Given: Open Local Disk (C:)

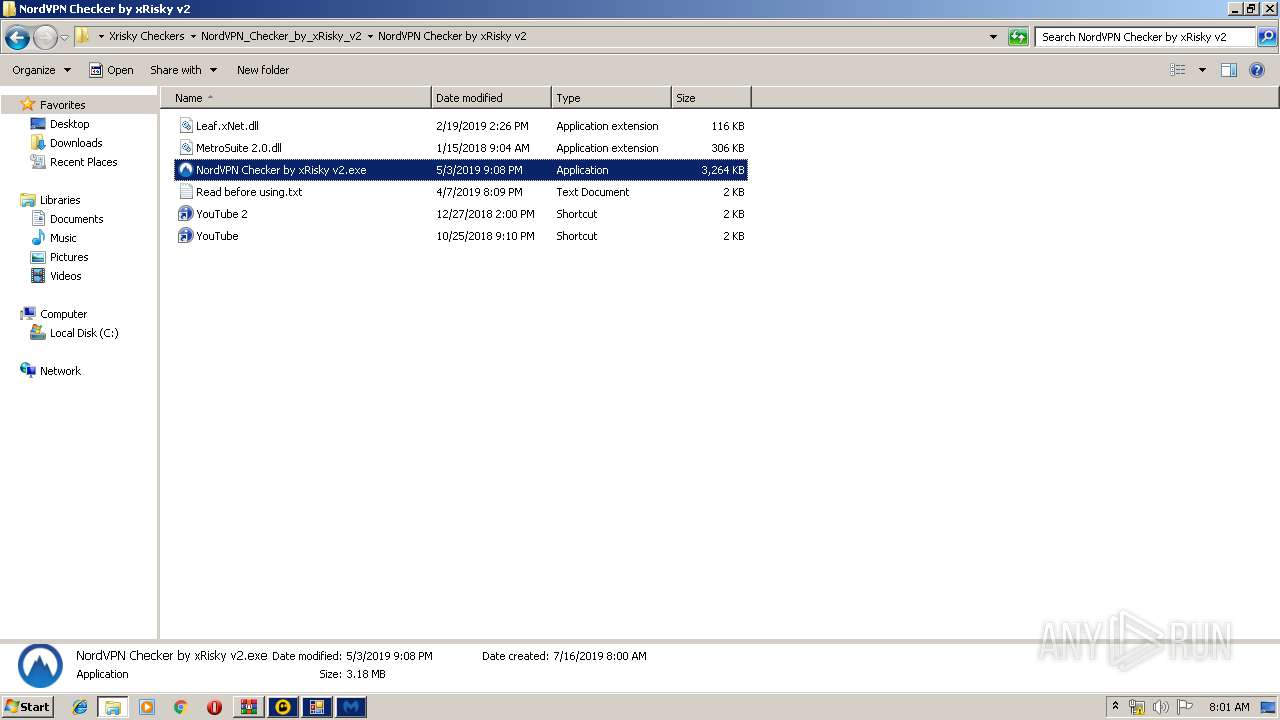Looking at the screenshot, I should tap(84, 333).
